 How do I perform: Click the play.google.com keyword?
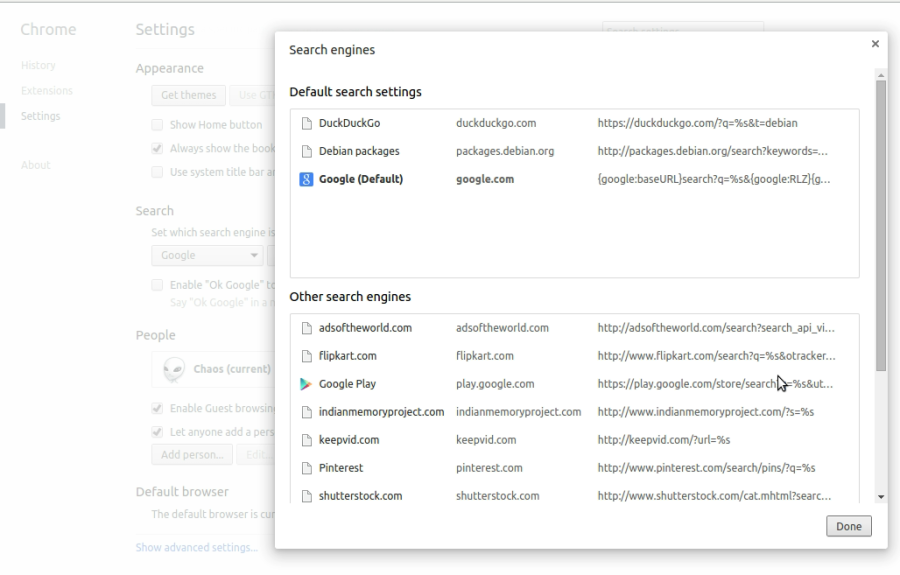pyautogui.click(x=495, y=384)
